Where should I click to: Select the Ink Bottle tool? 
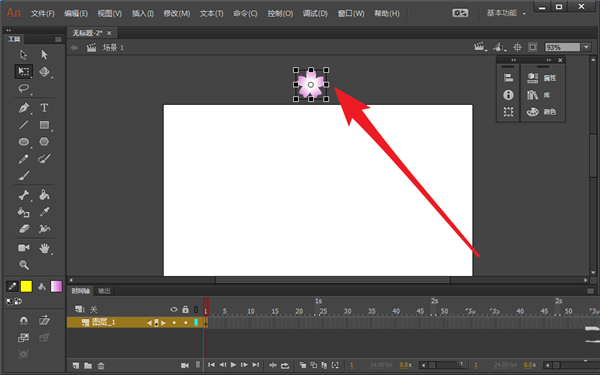click(23, 212)
